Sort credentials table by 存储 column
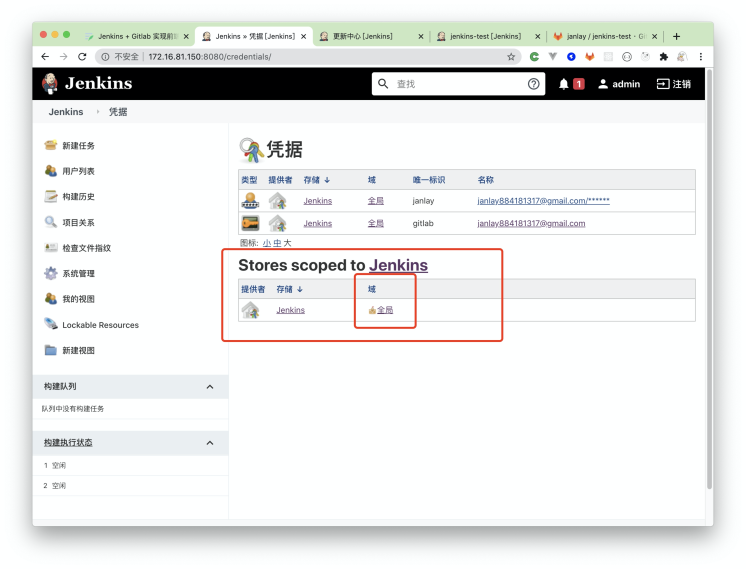This screenshot has height=569, width=746. click(316, 180)
